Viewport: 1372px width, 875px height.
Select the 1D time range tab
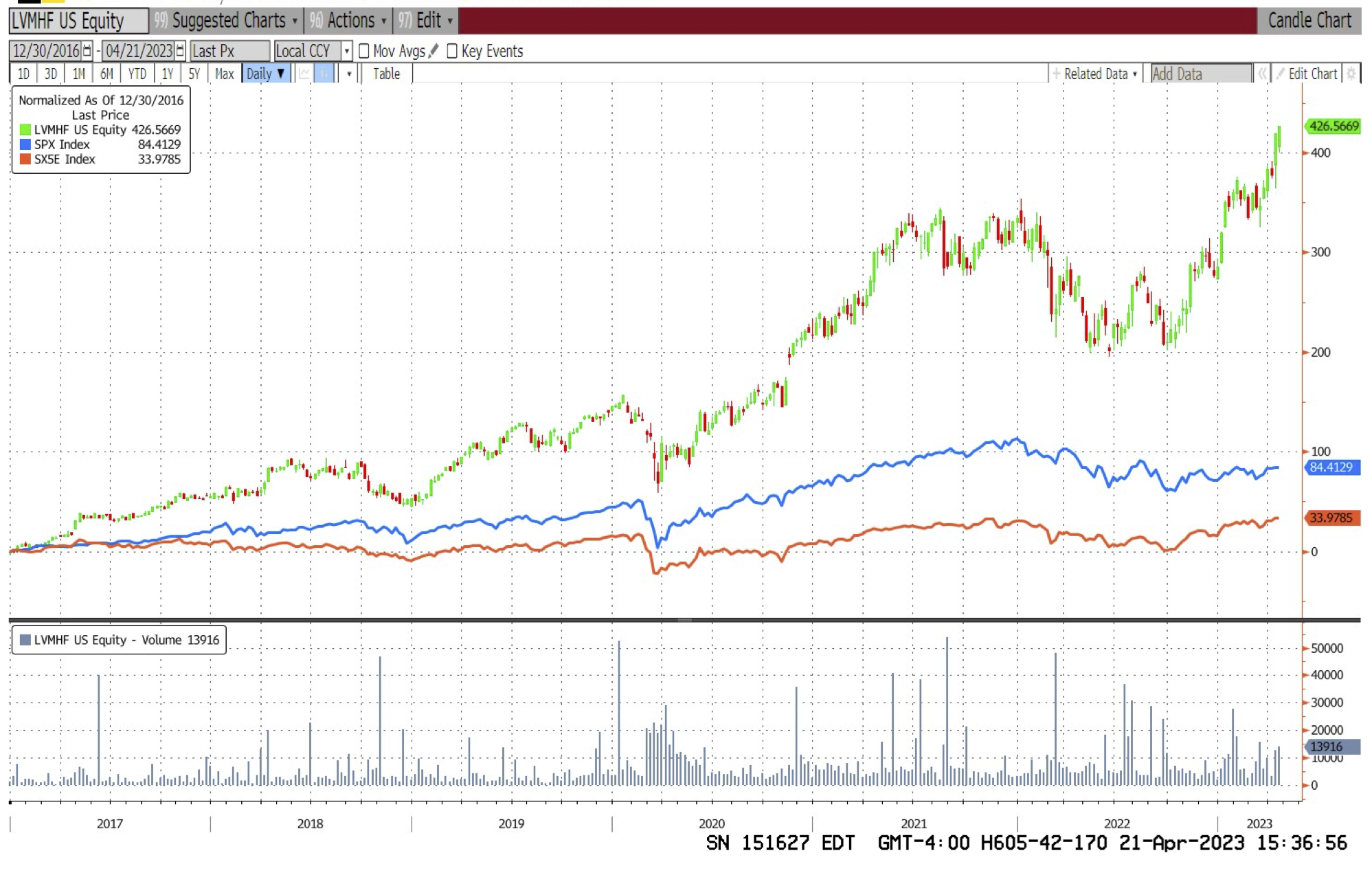[23, 74]
